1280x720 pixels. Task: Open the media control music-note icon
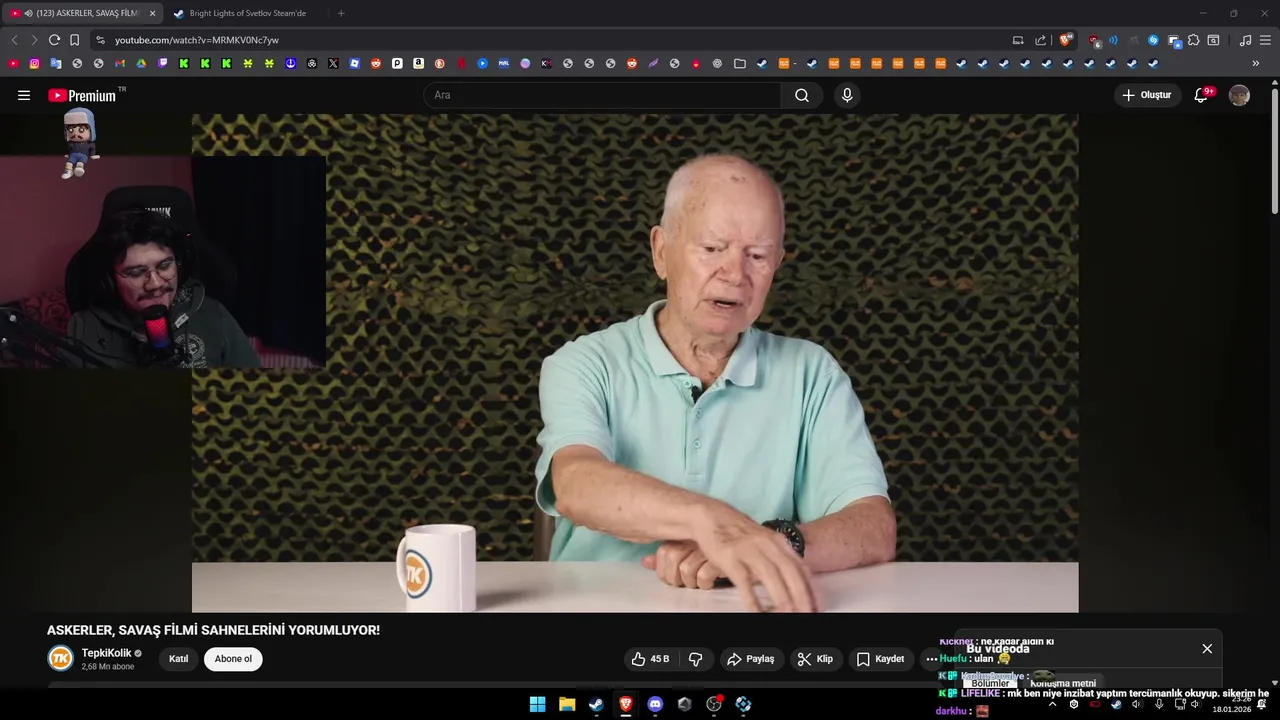click(x=1245, y=40)
